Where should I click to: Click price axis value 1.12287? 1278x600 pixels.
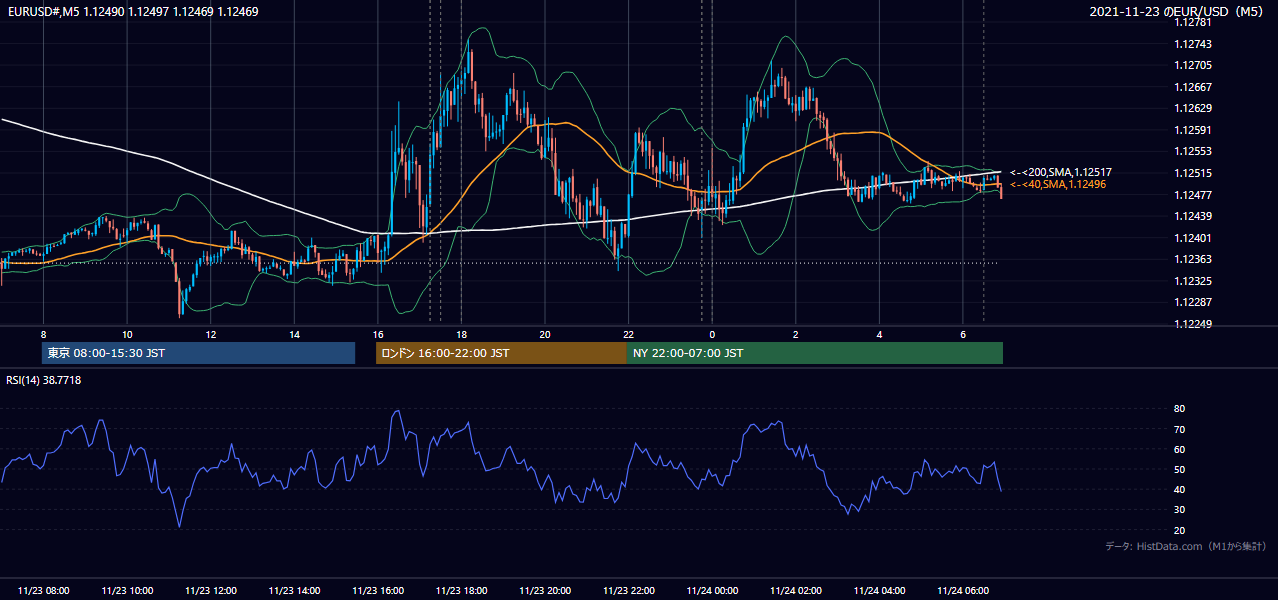click(x=1192, y=302)
